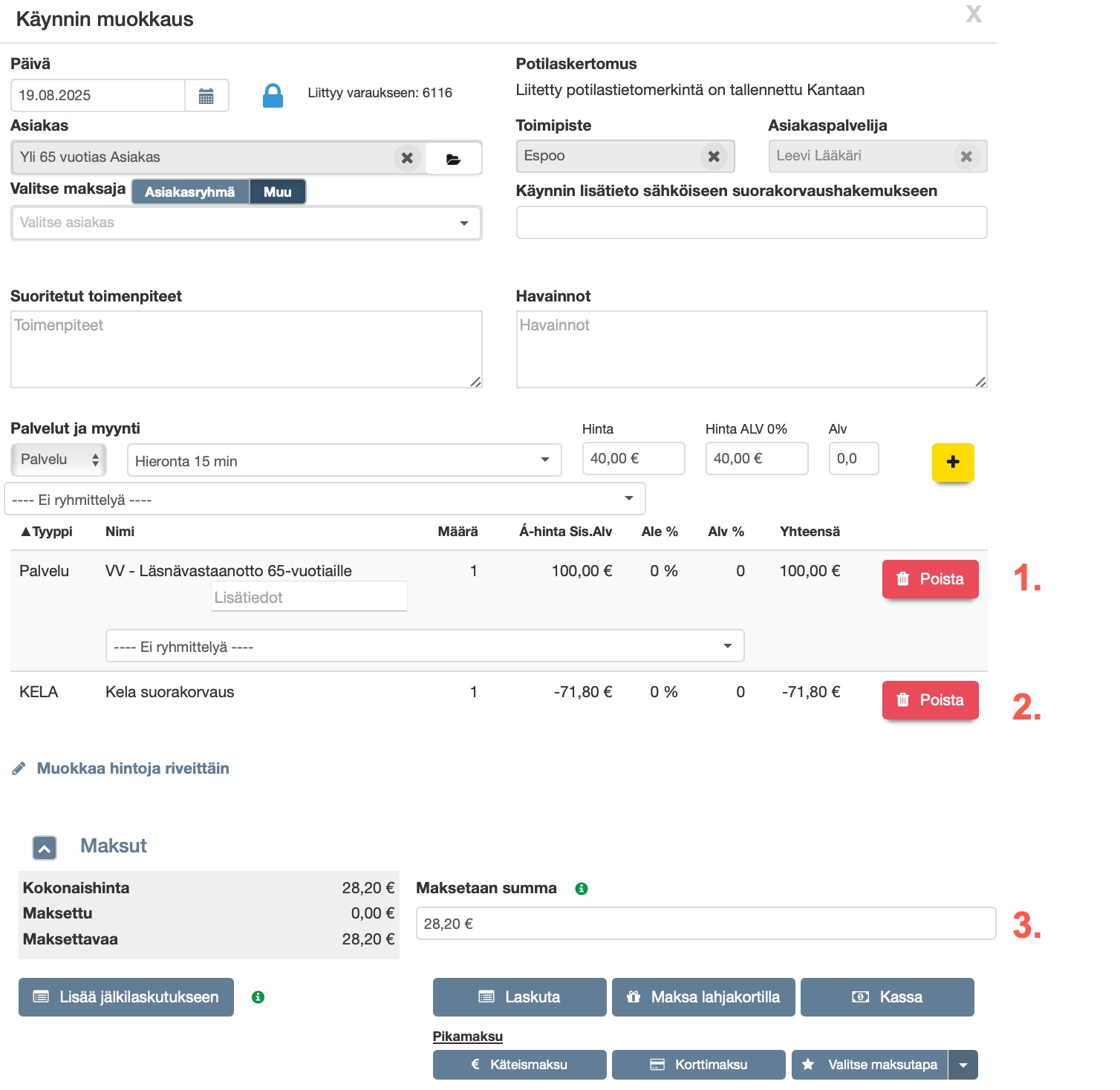
Task: Sort table by Tyyppi column header
Action: (47, 532)
